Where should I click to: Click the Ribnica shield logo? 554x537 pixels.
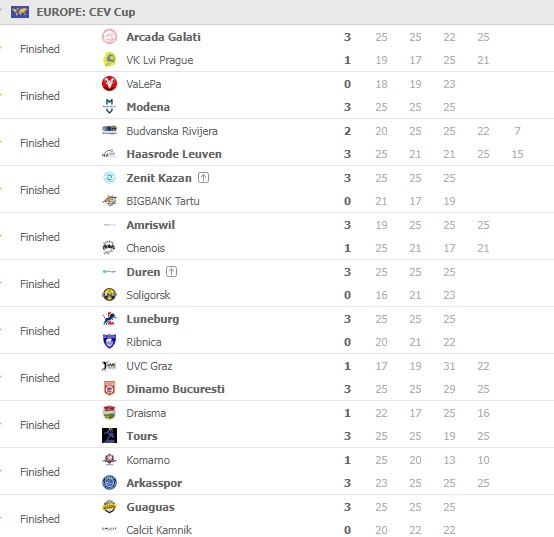(x=109, y=341)
